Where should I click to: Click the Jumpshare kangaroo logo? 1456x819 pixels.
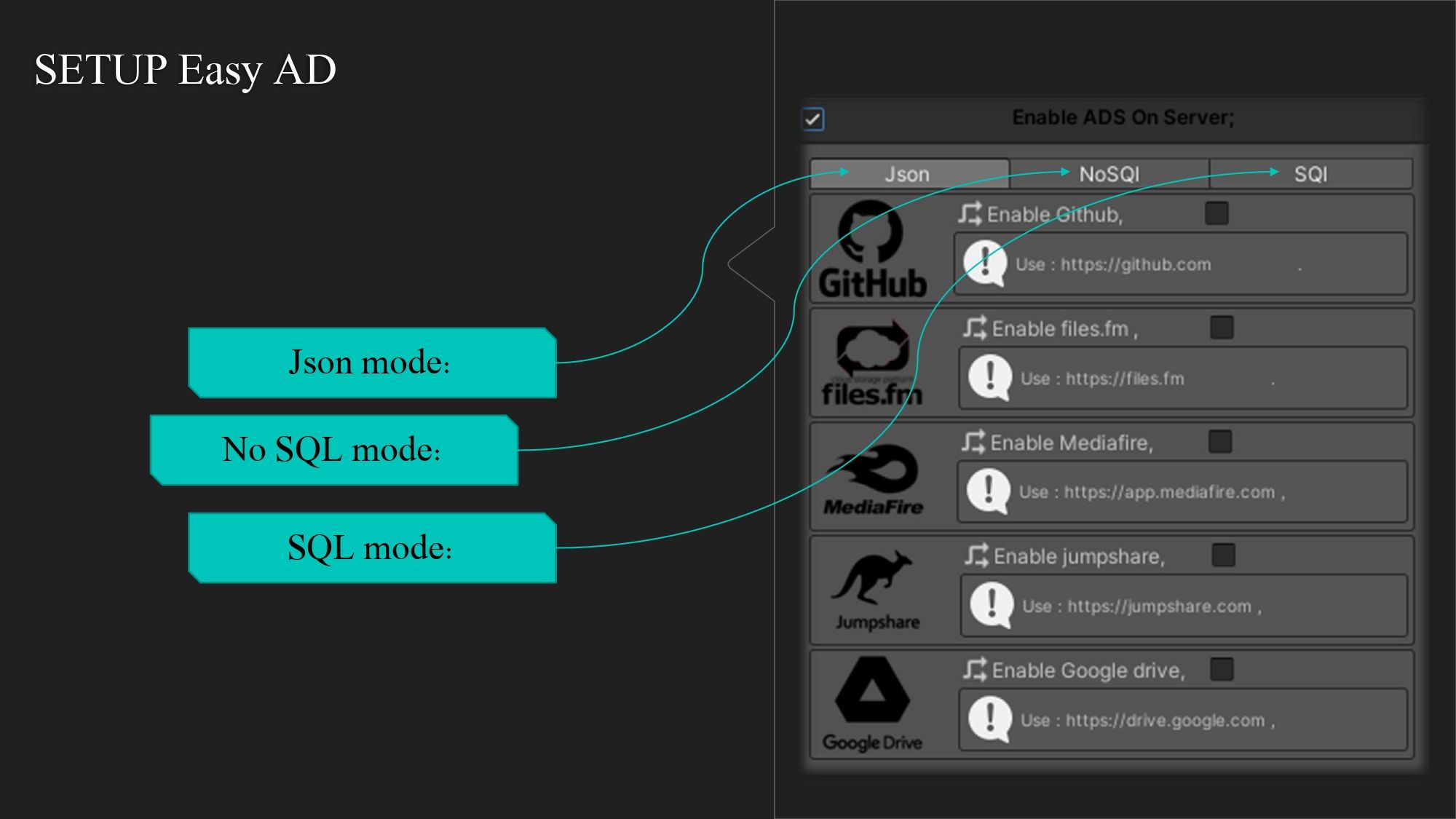coord(871,577)
